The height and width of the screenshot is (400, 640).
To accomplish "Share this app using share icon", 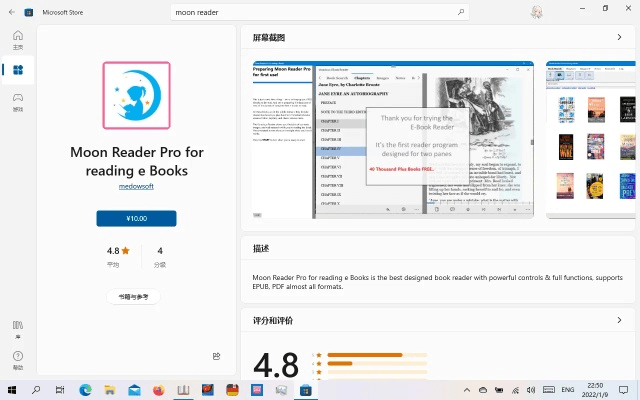I will click(x=216, y=356).
